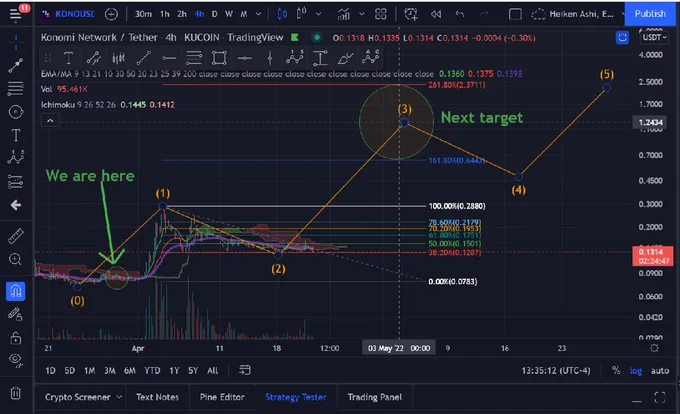Select the M monthly timeframe
680x414 pixels.
point(244,14)
